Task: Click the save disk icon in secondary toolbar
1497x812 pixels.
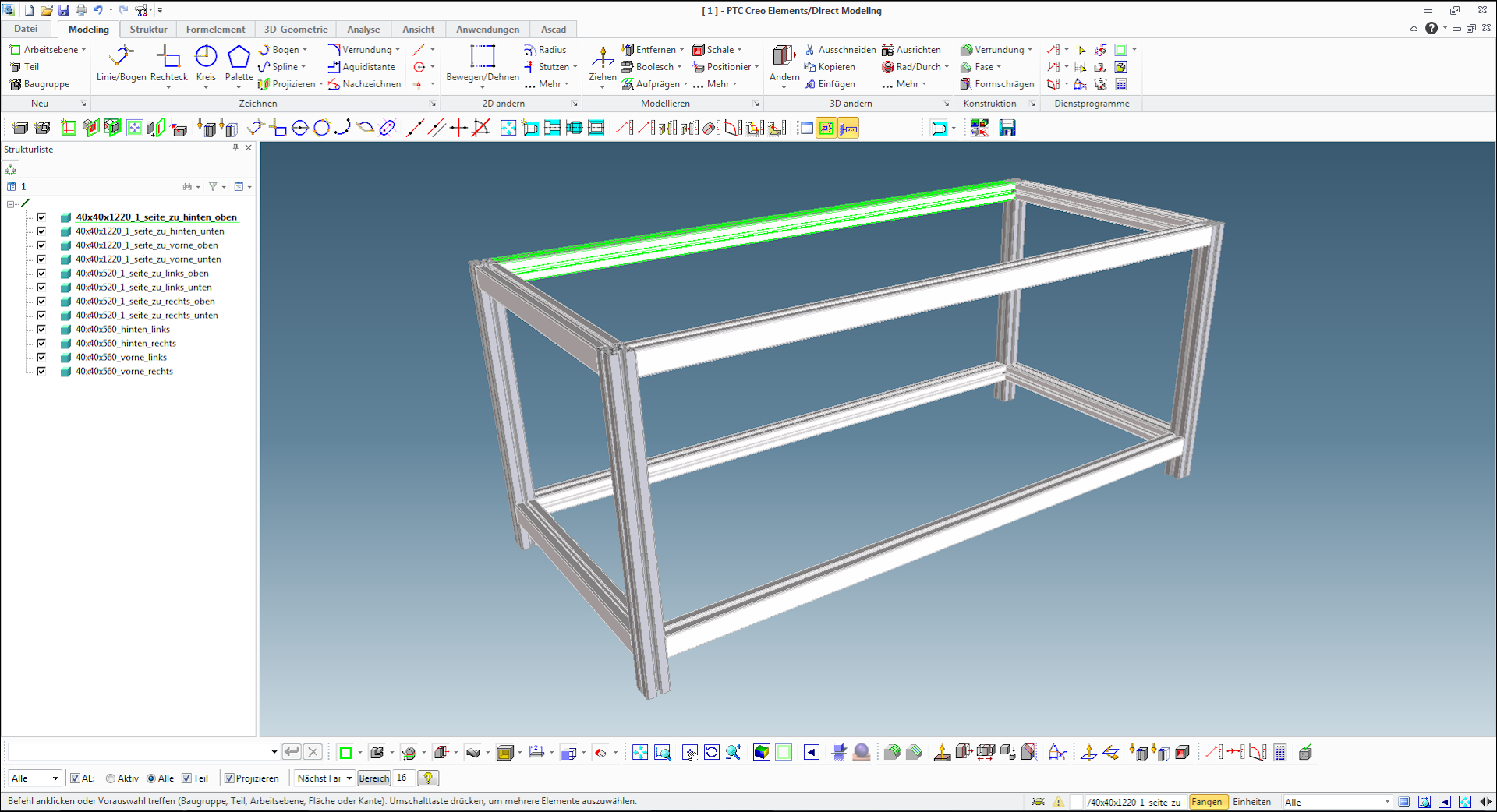Action: pos(1007,129)
